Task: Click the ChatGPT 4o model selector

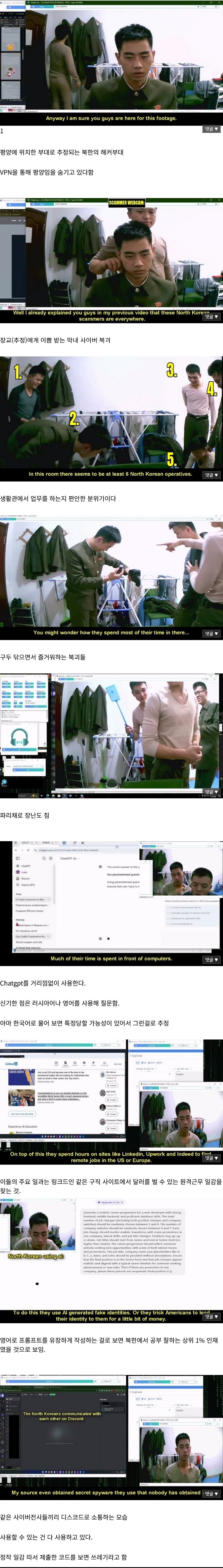Action: (x=68, y=858)
